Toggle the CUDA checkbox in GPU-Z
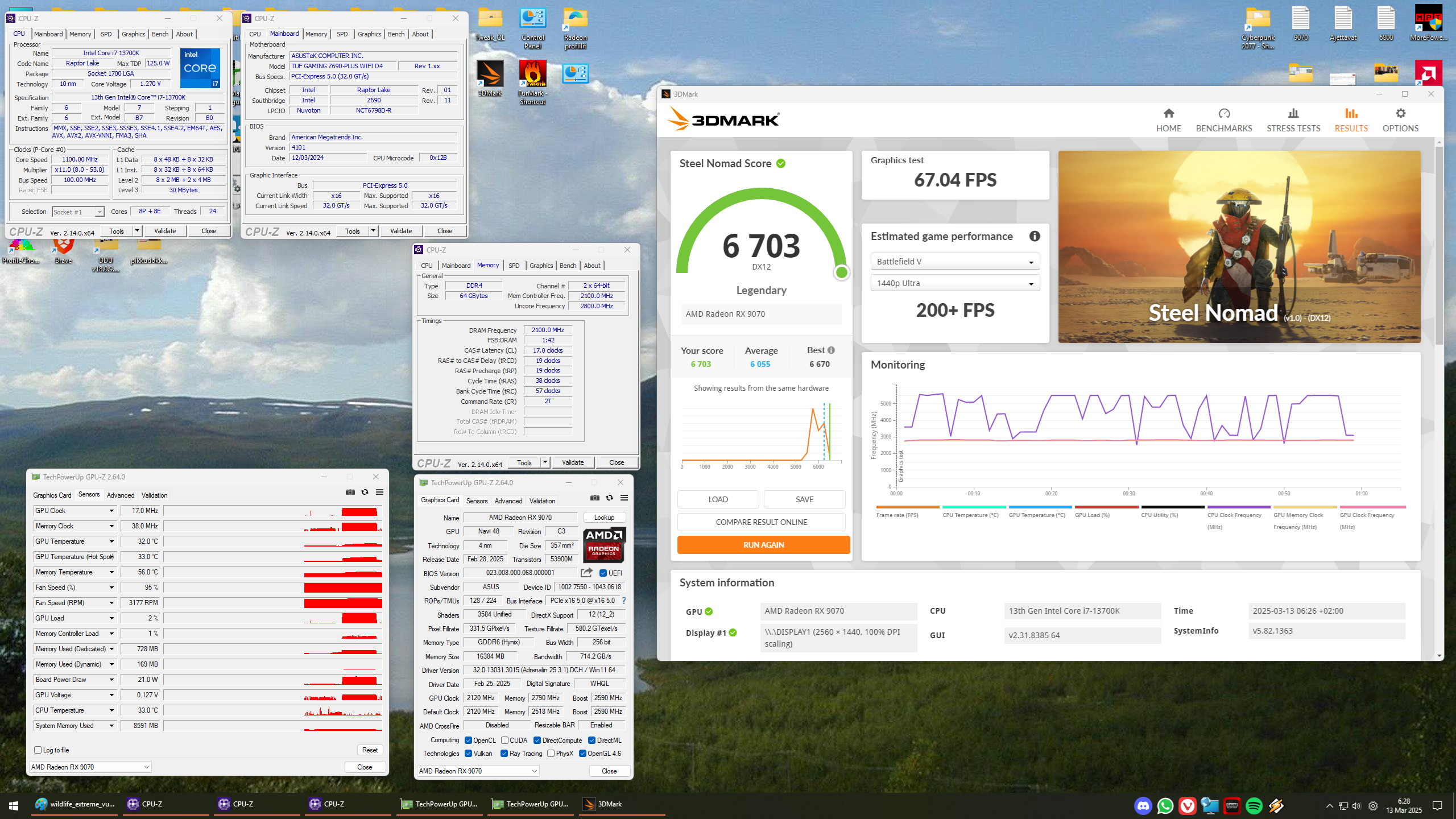 pos(504,740)
